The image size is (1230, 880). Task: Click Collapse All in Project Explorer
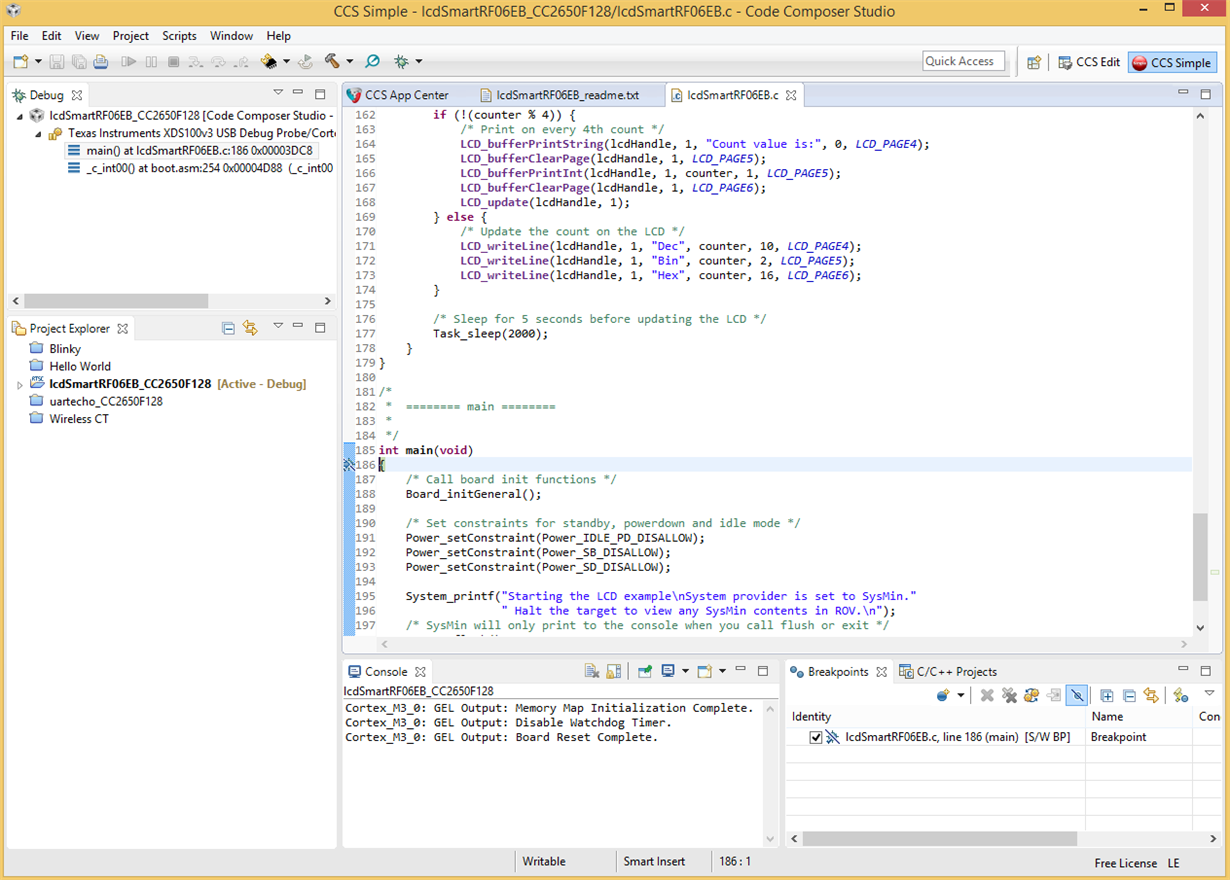(x=228, y=328)
